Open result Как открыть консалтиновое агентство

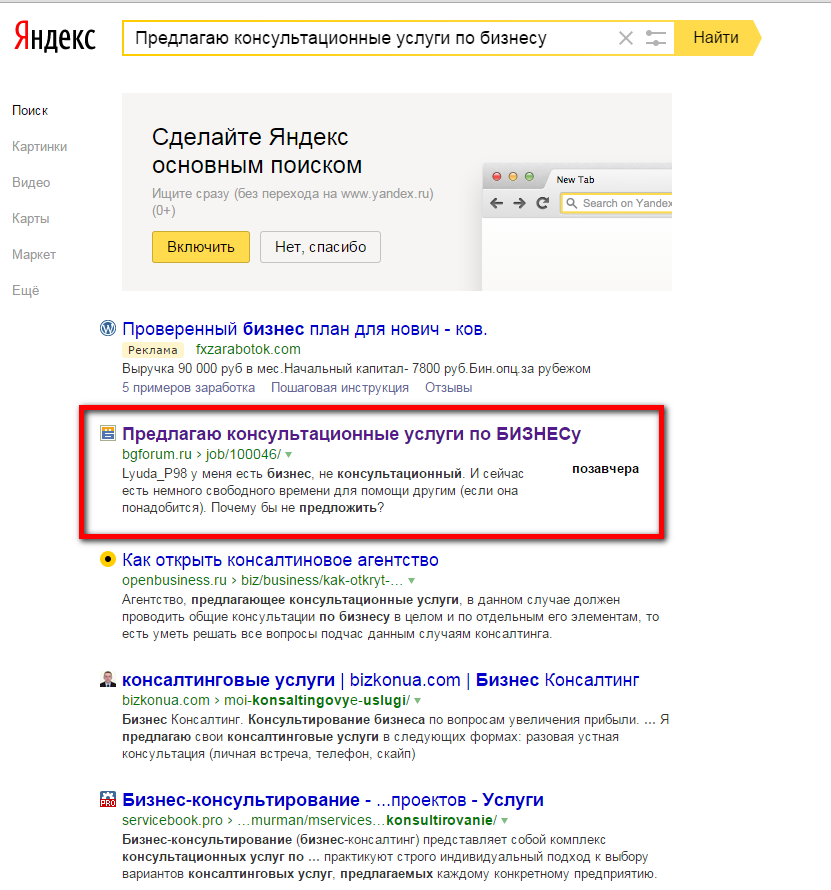[x=280, y=560]
